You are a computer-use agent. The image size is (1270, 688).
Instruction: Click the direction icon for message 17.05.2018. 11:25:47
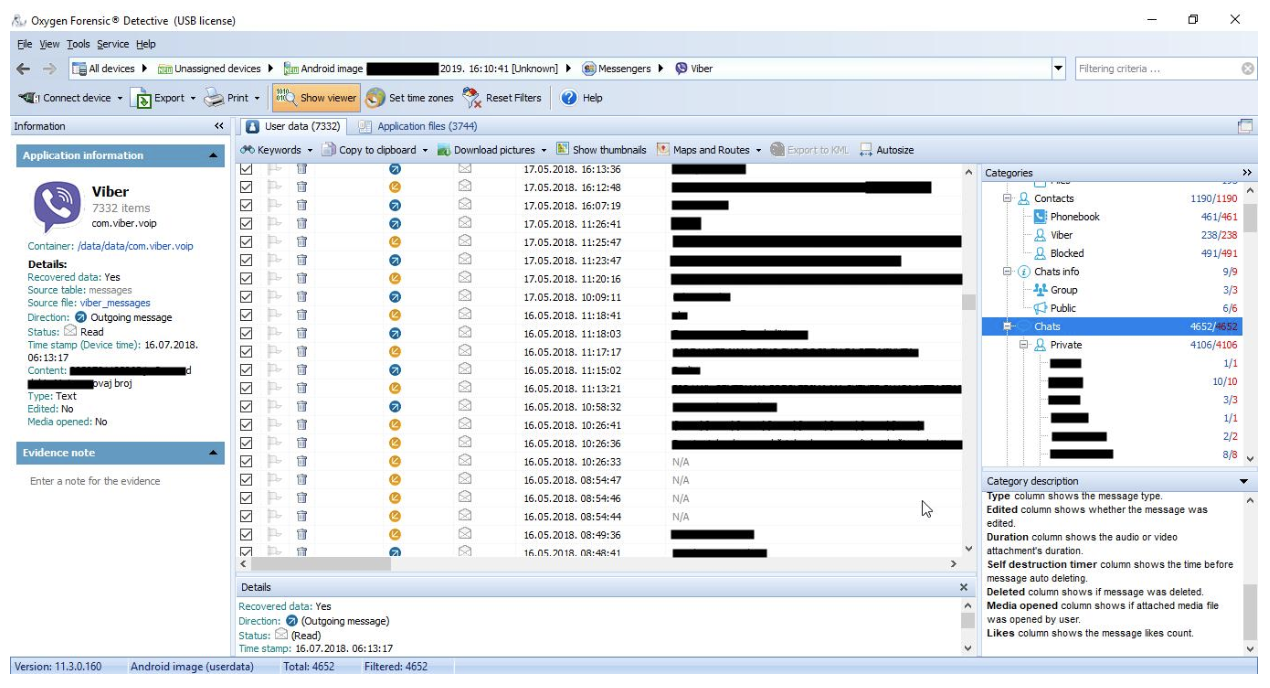click(x=394, y=242)
